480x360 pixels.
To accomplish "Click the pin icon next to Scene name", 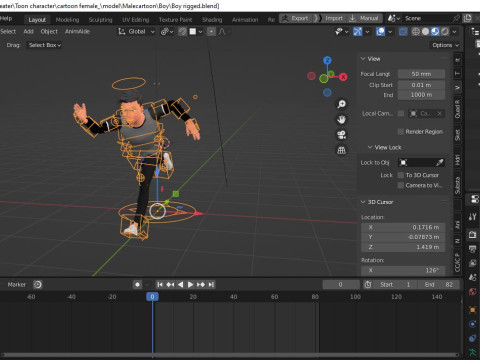I will [457, 18].
